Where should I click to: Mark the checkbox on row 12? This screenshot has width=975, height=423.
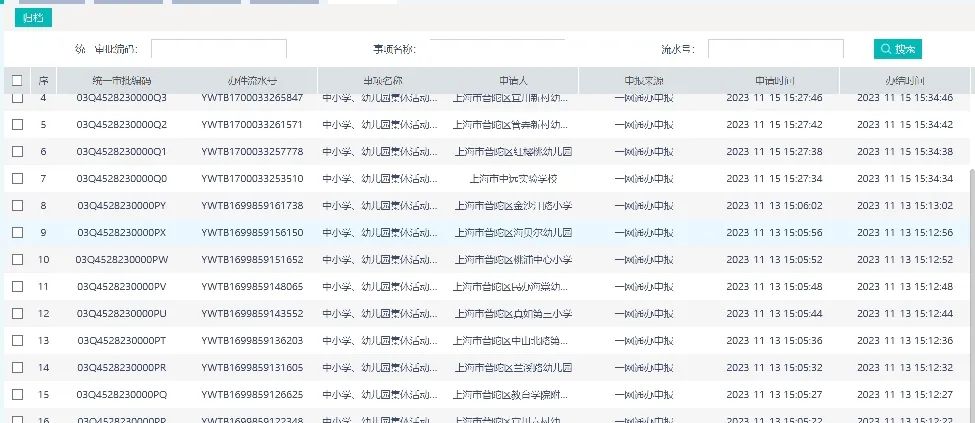tap(17, 313)
